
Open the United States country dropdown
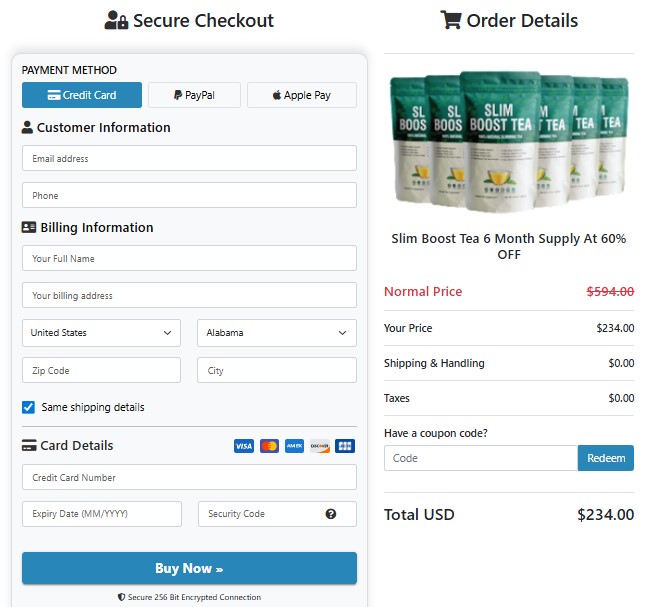[101, 333]
